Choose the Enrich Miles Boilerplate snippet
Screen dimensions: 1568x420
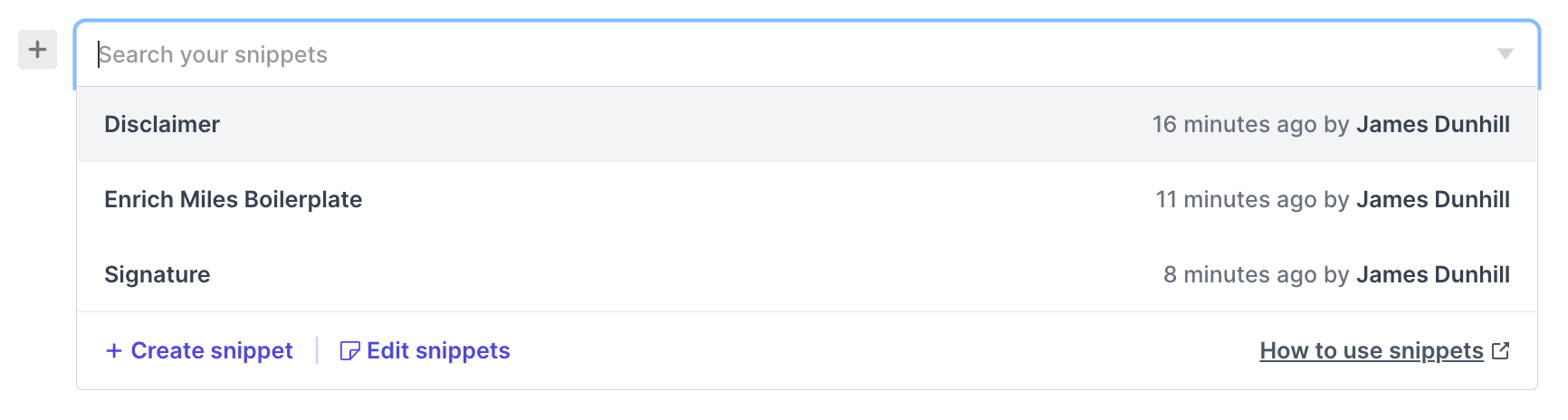coord(807,199)
